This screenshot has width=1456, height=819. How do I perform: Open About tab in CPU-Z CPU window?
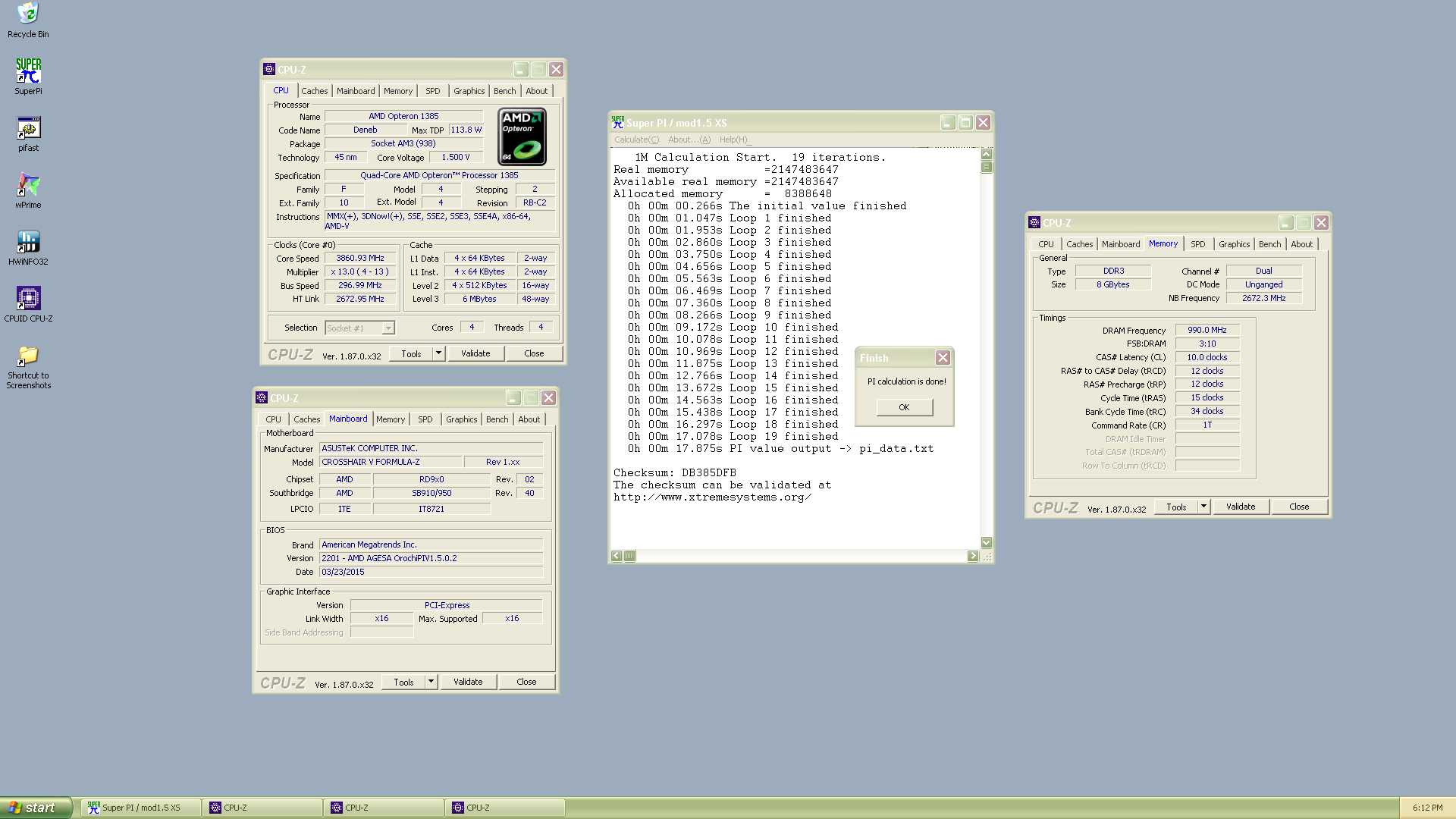pyautogui.click(x=536, y=91)
